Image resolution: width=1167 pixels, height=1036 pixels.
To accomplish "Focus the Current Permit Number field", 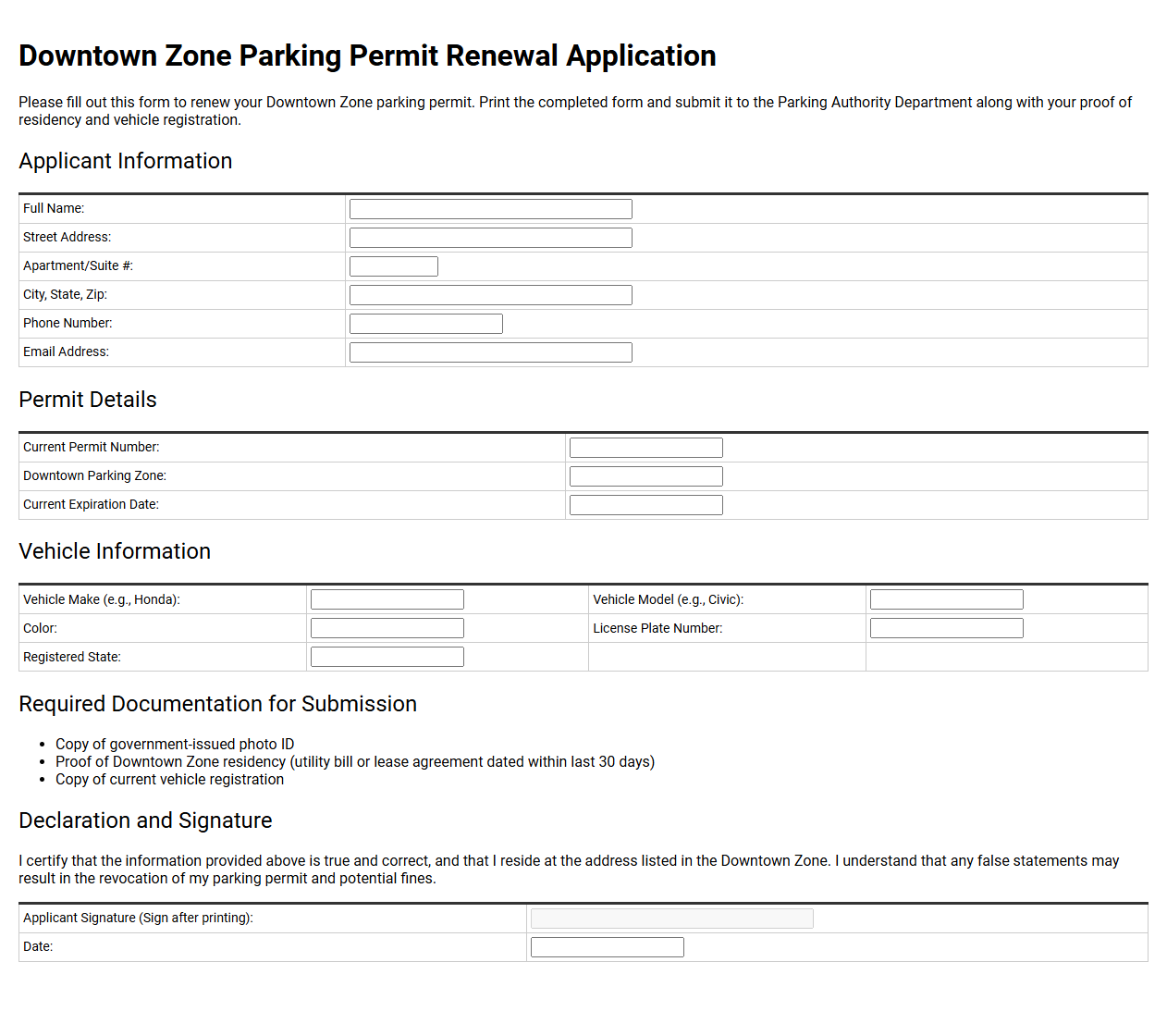I will [646, 448].
